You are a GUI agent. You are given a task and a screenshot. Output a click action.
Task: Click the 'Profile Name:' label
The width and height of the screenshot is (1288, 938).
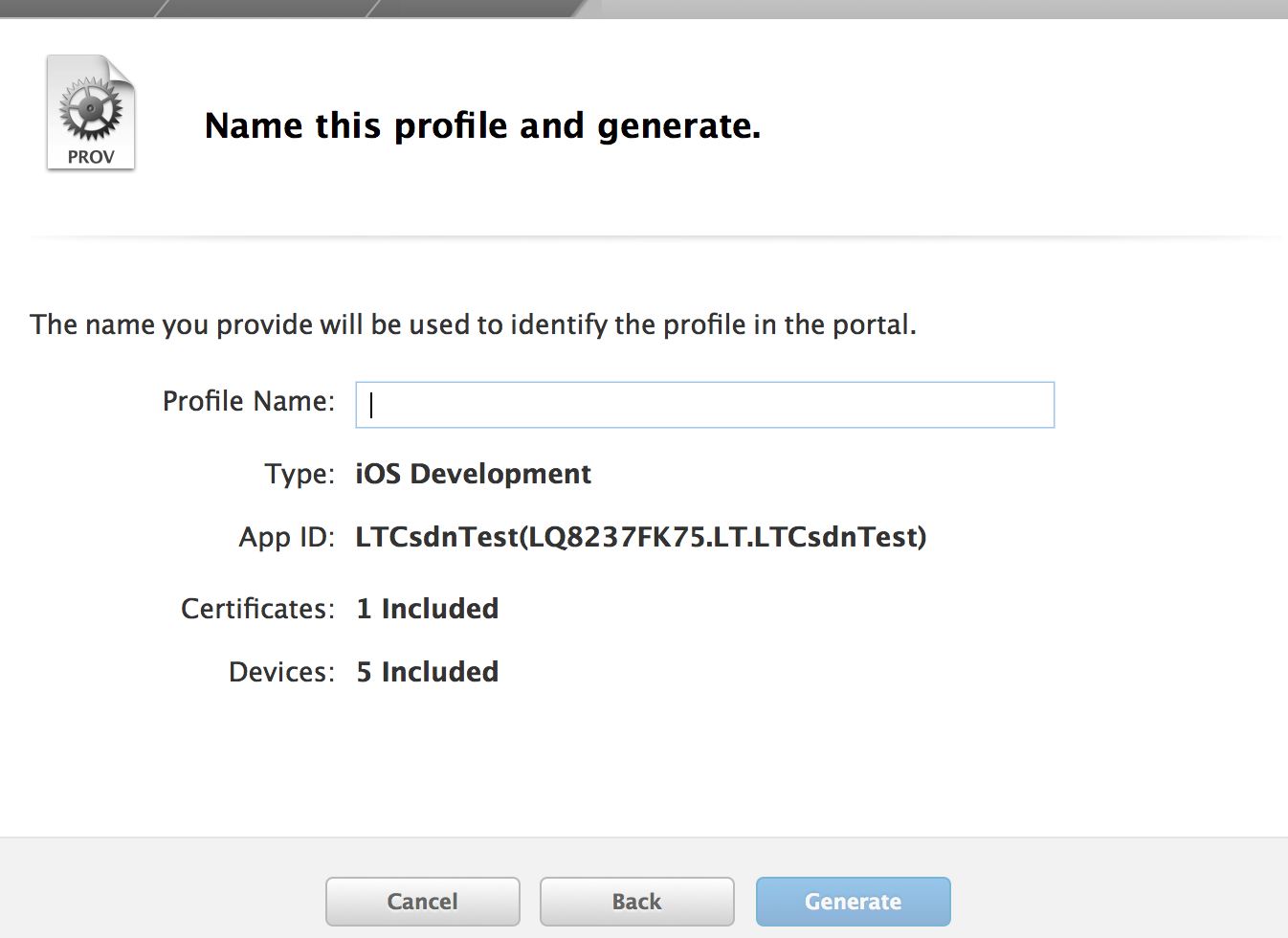249,401
